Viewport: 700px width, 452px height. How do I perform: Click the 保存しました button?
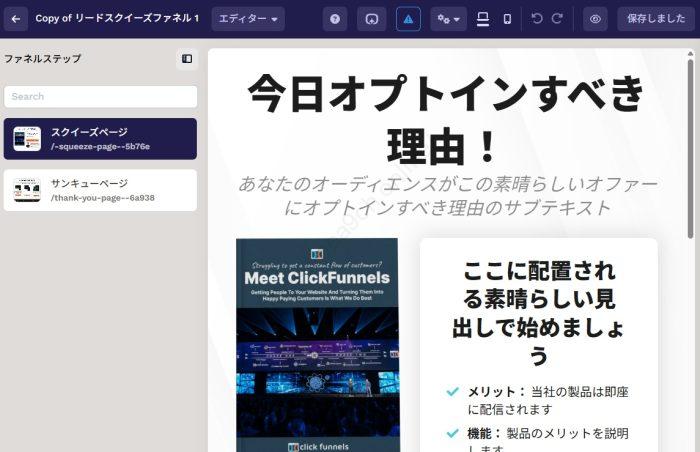click(656, 19)
